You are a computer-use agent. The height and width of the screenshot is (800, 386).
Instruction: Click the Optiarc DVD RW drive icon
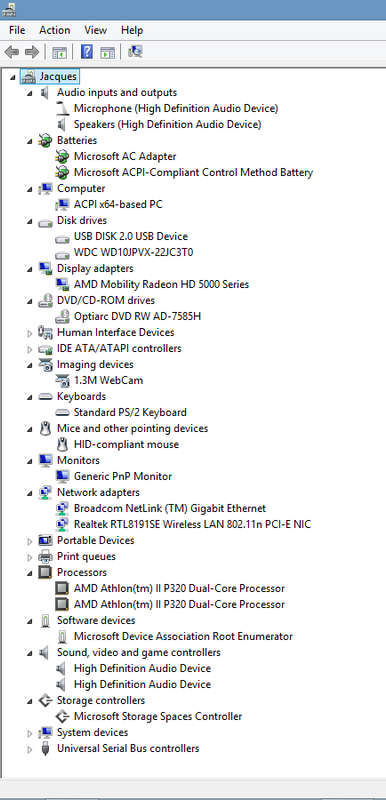[62, 316]
